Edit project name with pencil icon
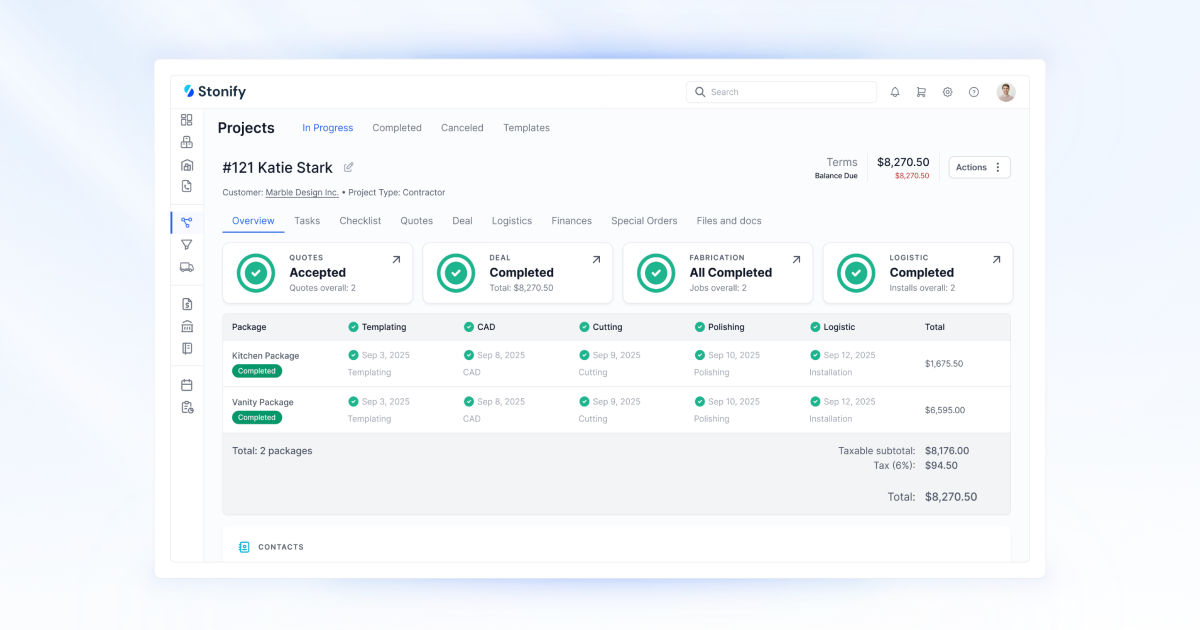Viewport: 1200px width, 630px height. point(349,167)
